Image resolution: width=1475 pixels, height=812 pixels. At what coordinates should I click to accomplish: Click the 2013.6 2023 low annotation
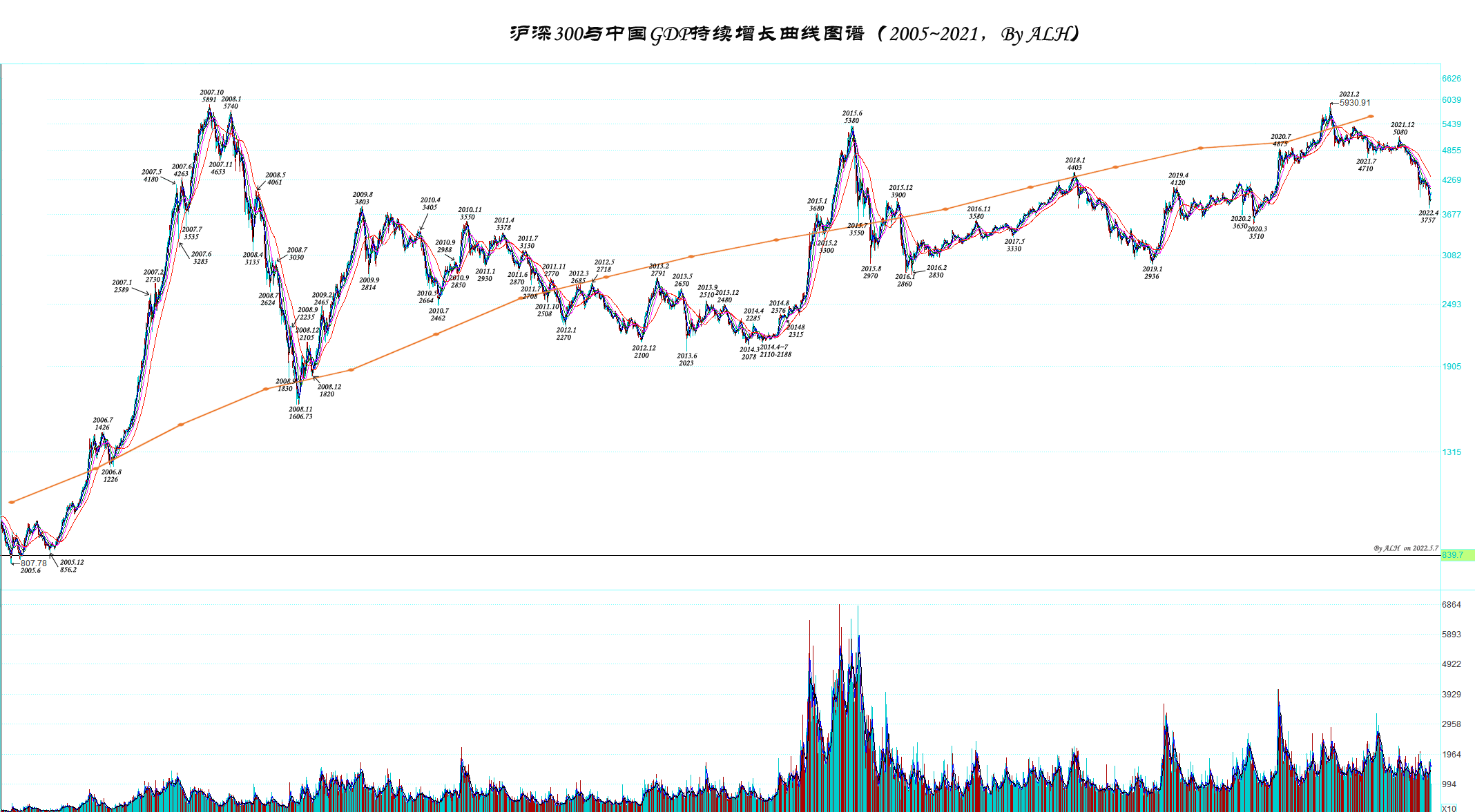(686, 359)
